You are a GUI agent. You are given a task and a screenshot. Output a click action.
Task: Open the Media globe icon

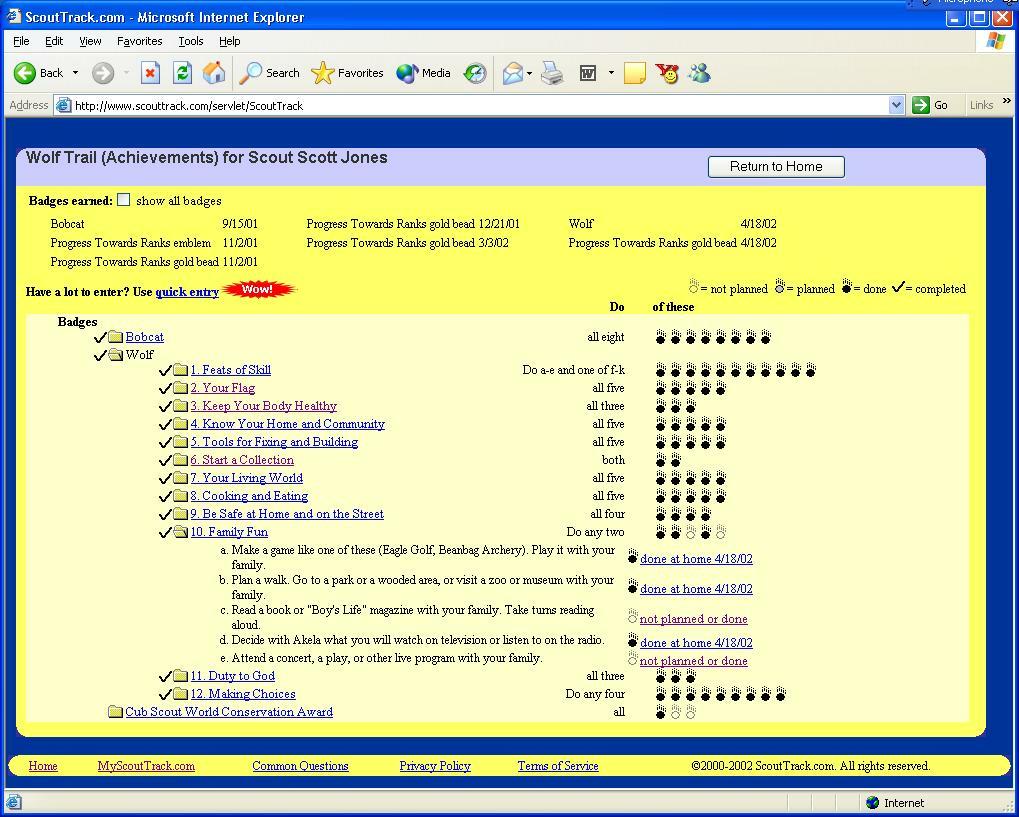coord(407,73)
